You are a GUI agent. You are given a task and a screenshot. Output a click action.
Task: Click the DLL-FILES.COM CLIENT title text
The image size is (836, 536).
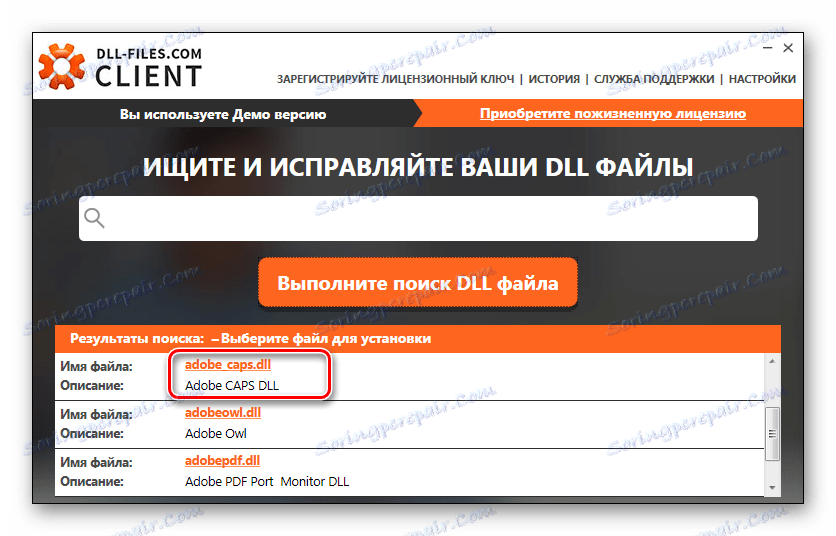(x=149, y=67)
